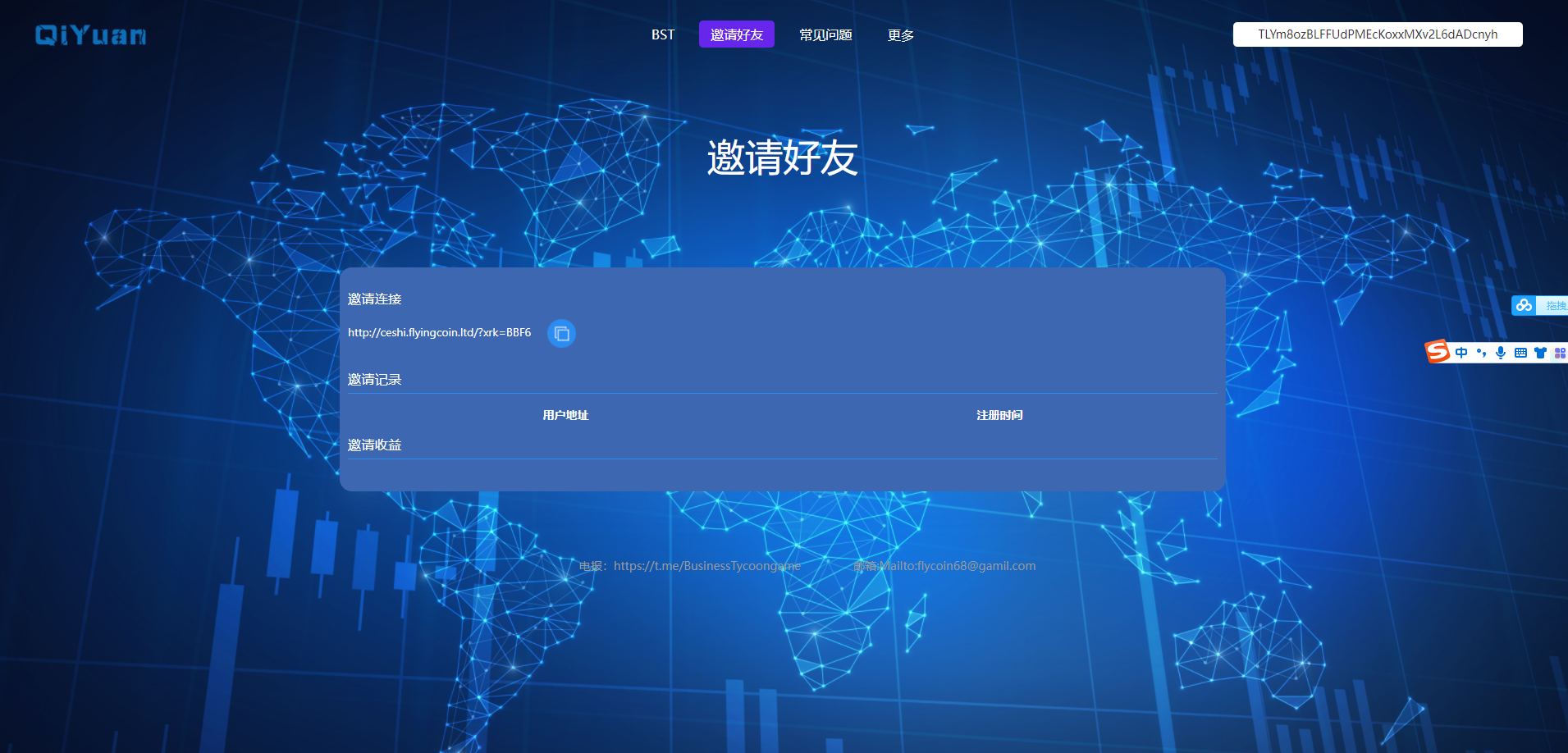Open Sogou toolbox grid icon
Screen dimensions: 1568x753
click(1559, 353)
